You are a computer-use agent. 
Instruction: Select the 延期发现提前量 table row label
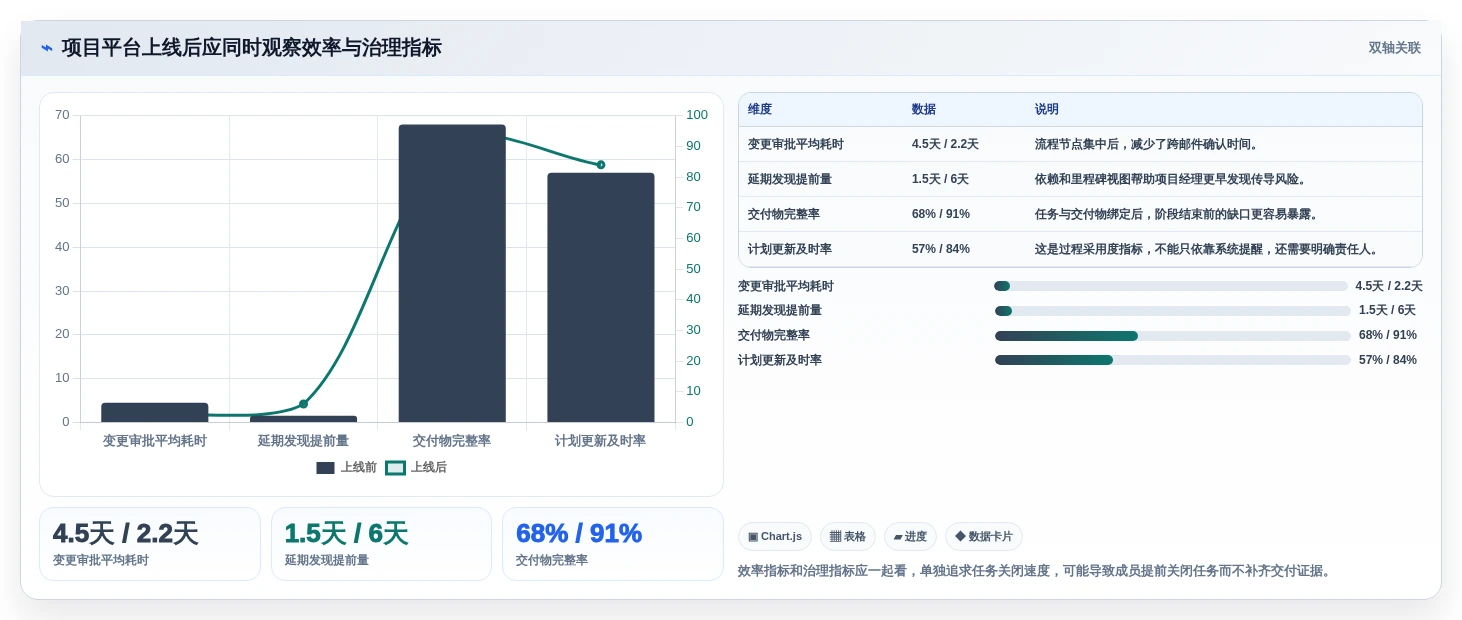point(790,179)
